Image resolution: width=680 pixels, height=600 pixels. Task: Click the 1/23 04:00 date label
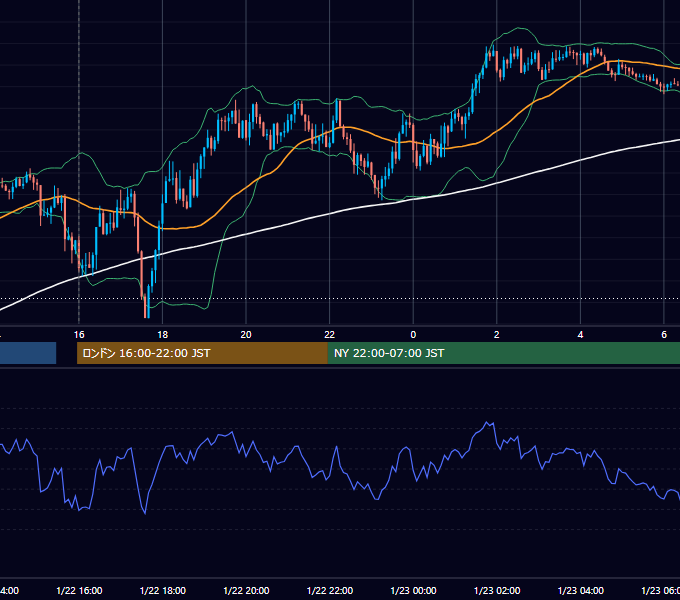click(581, 591)
